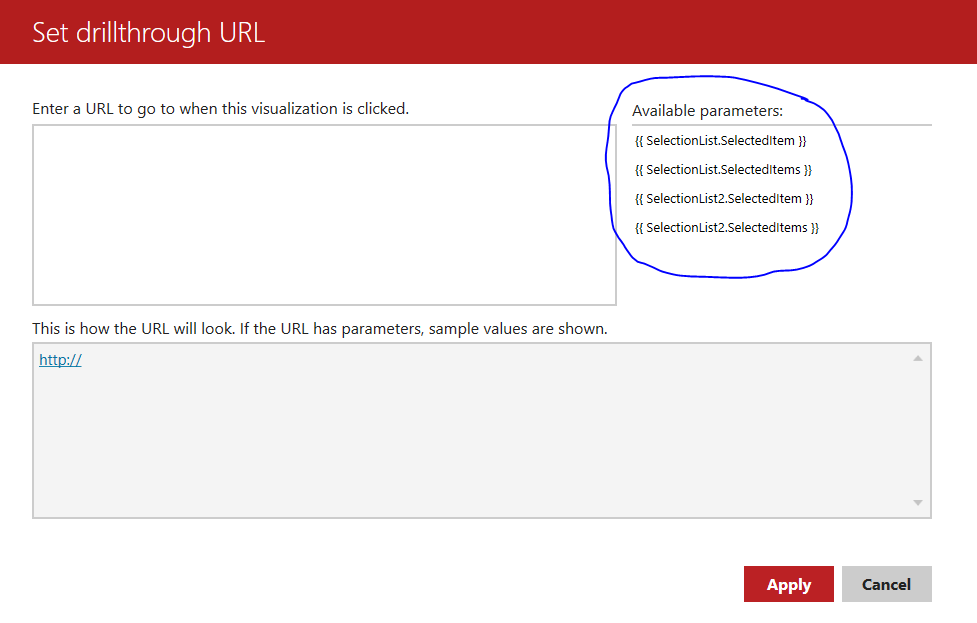The image size is (977, 623).
Task: Click the "Enter a URL to go to" instruction
Action: click(220, 108)
